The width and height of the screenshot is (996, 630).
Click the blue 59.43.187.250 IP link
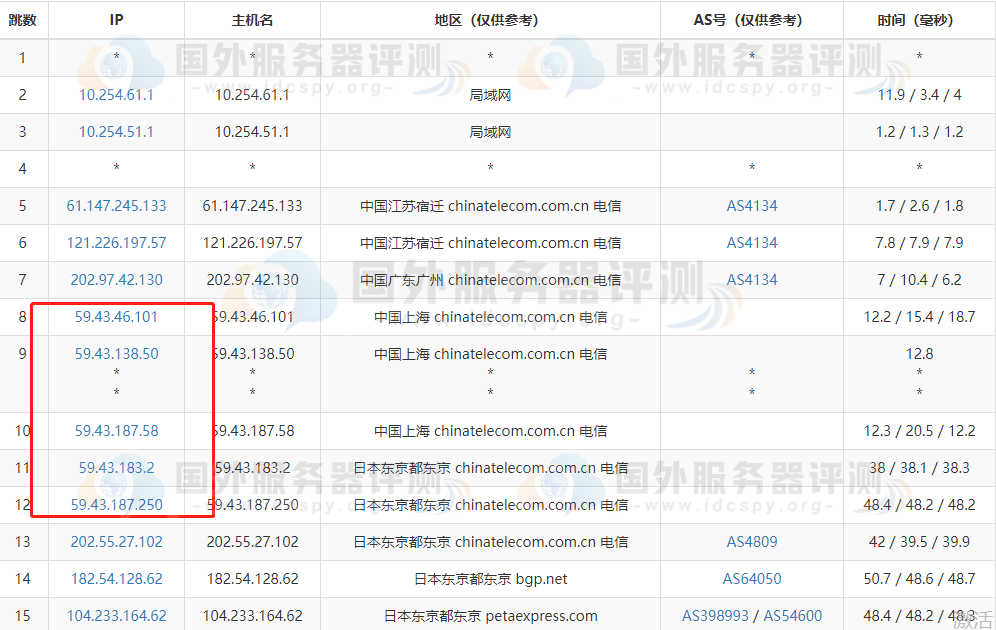tap(116, 505)
